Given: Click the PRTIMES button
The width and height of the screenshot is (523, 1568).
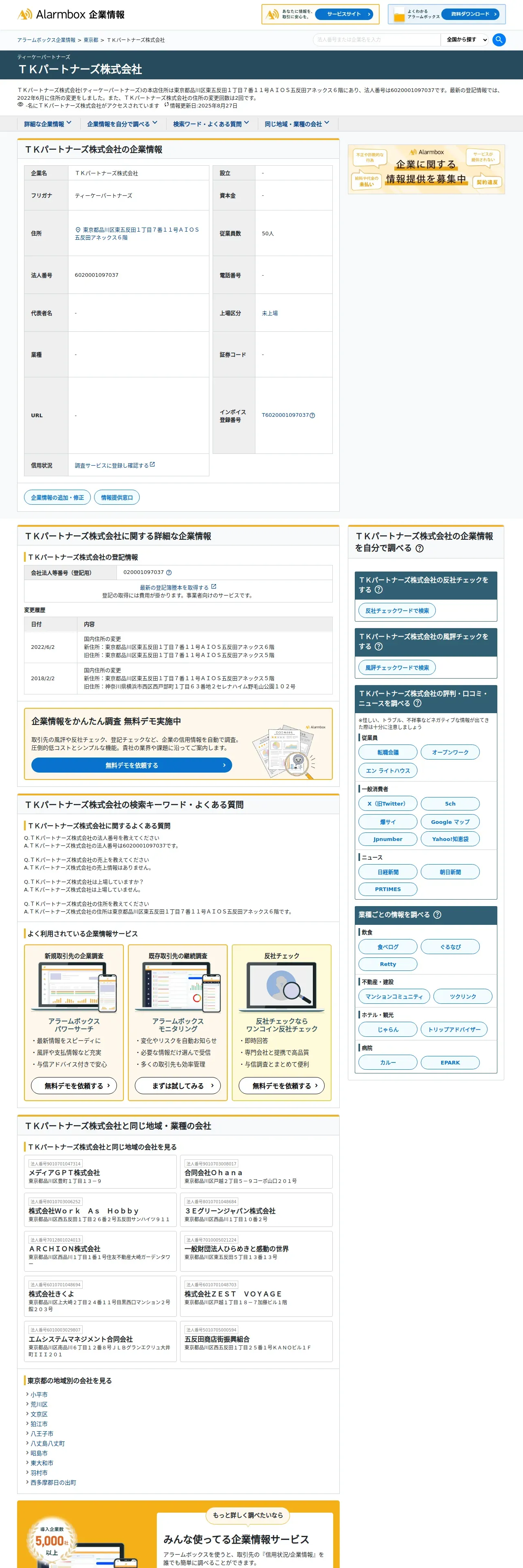Looking at the screenshot, I should (x=388, y=889).
